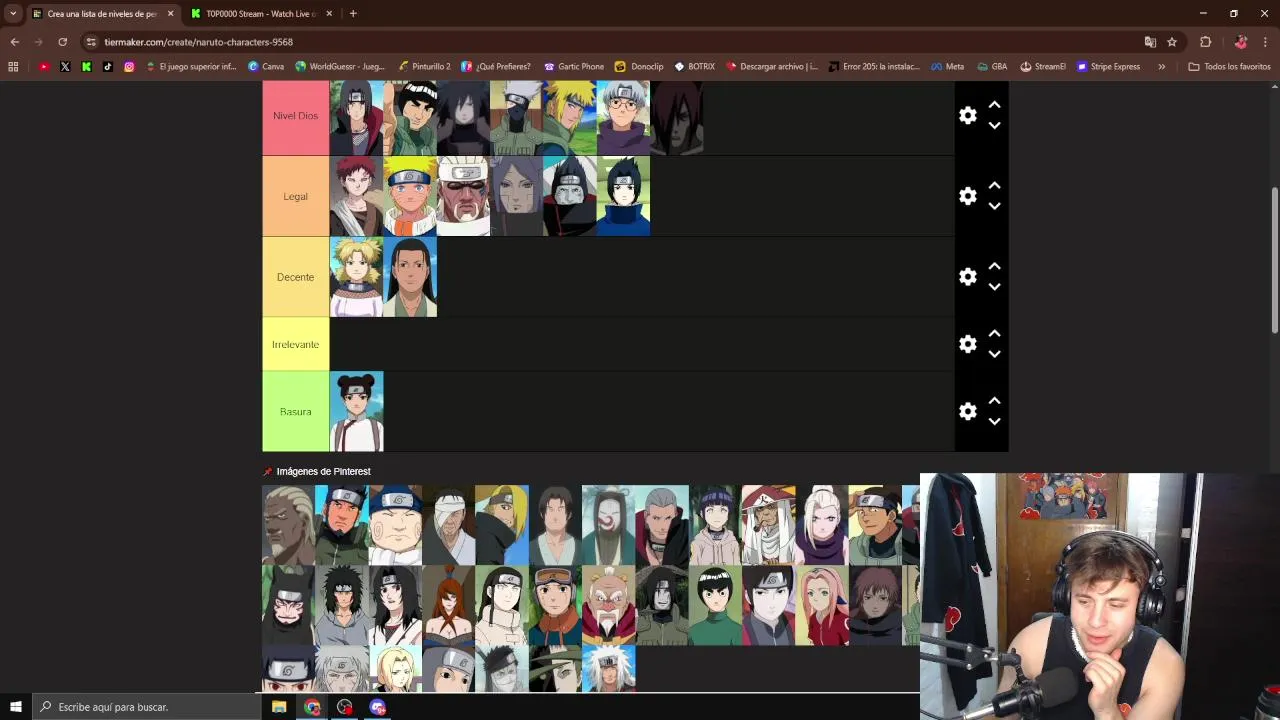The height and width of the screenshot is (720, 1280).
Task: Open the X bookmark icon
Action: coord(65,67)
